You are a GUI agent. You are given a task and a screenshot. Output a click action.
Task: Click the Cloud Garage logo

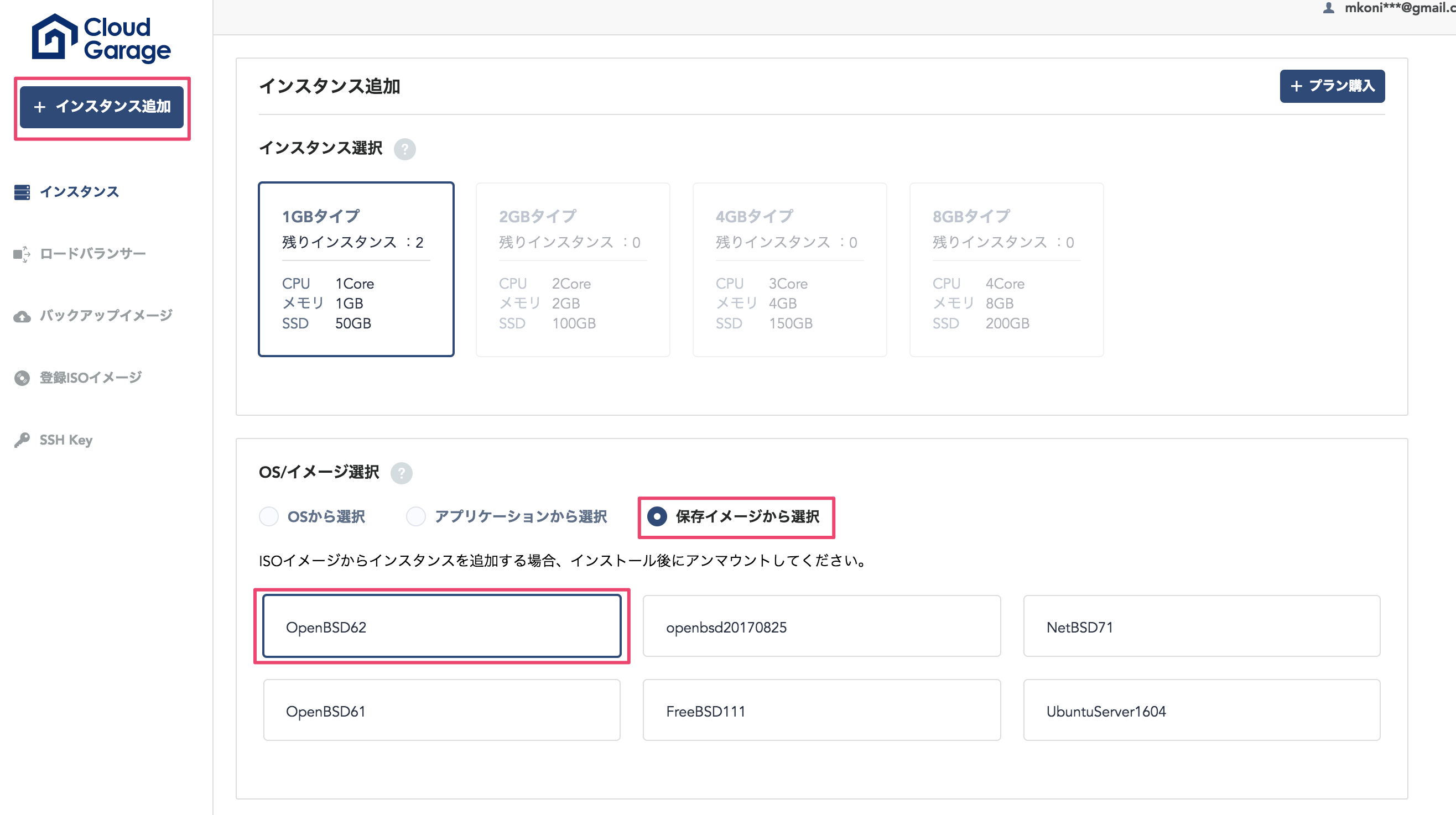(101, 38)
